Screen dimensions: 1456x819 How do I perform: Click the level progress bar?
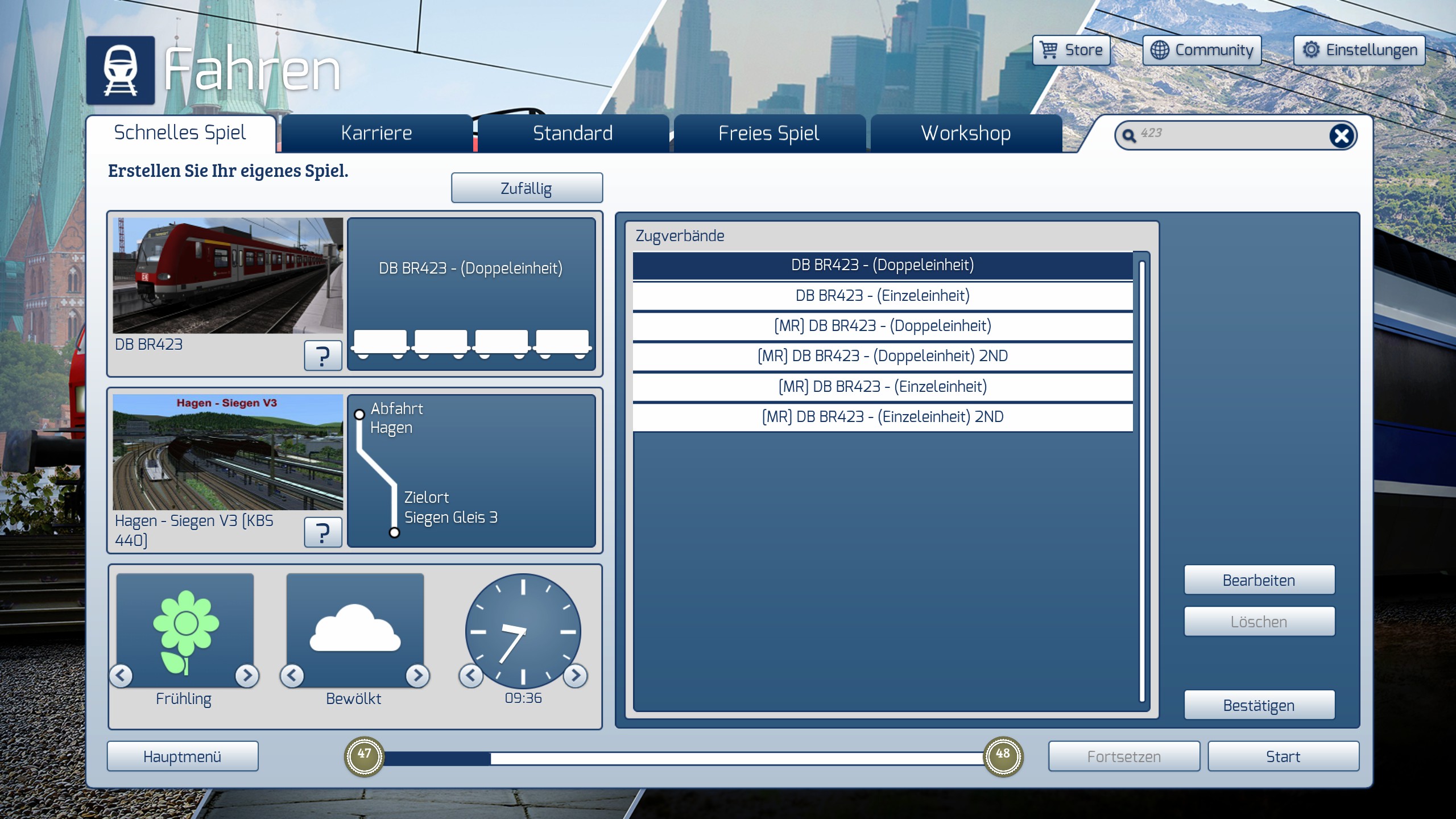pyautogui.click(x=682, y=758)
